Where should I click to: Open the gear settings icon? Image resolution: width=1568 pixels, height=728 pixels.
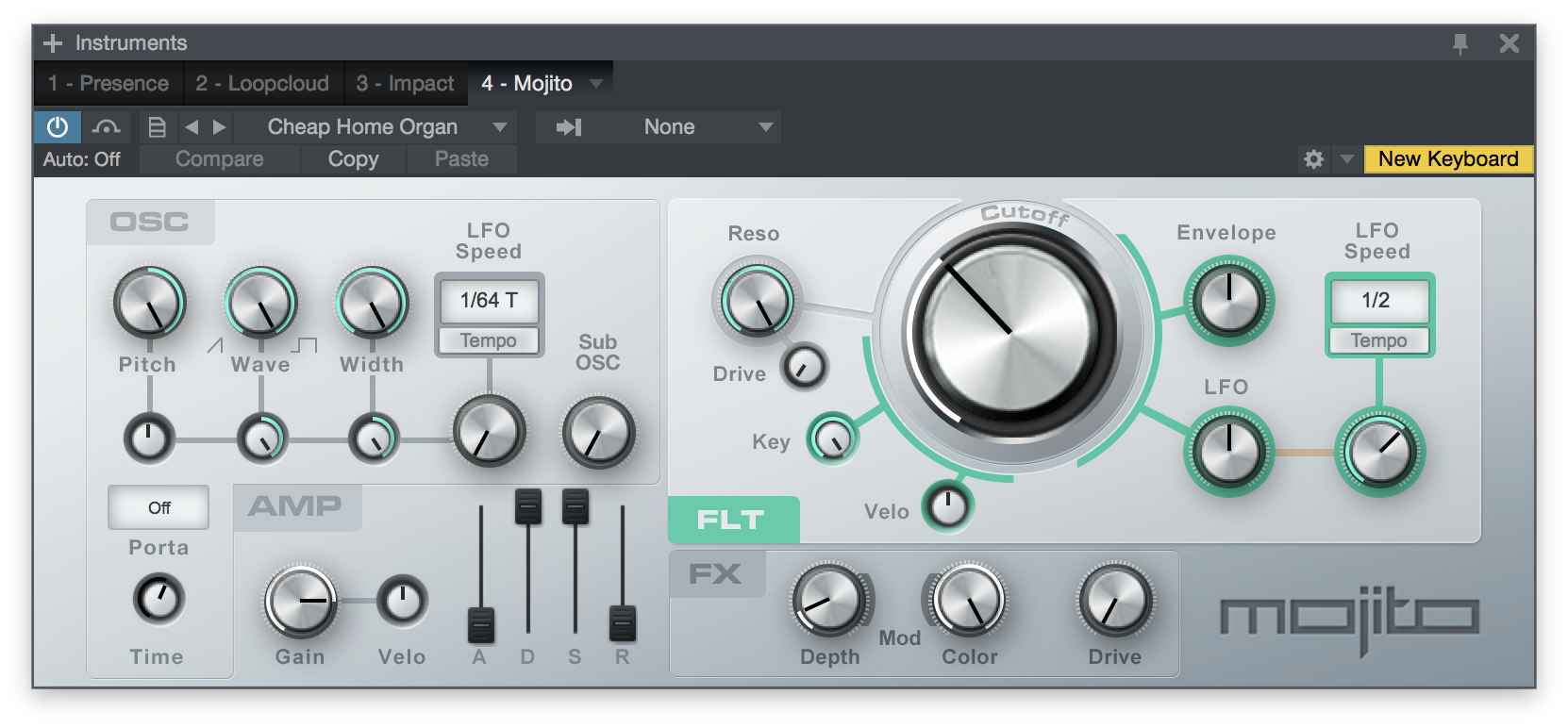tap(1313, 159)
